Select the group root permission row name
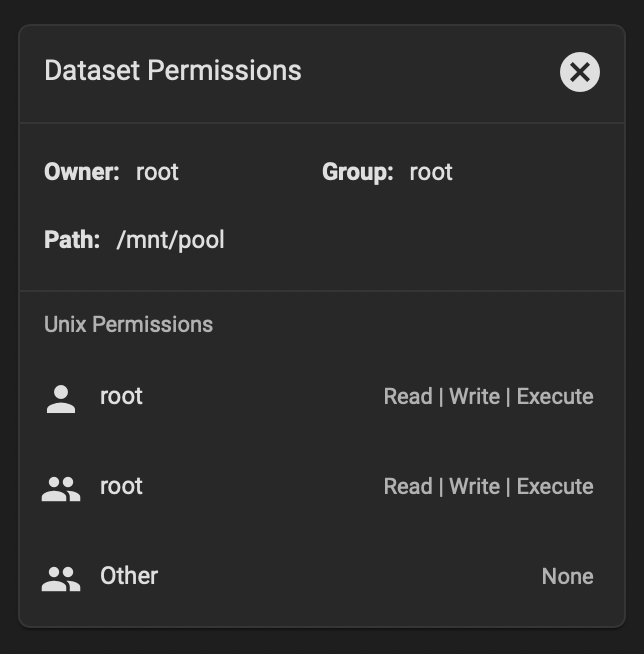 coord(121,486)
